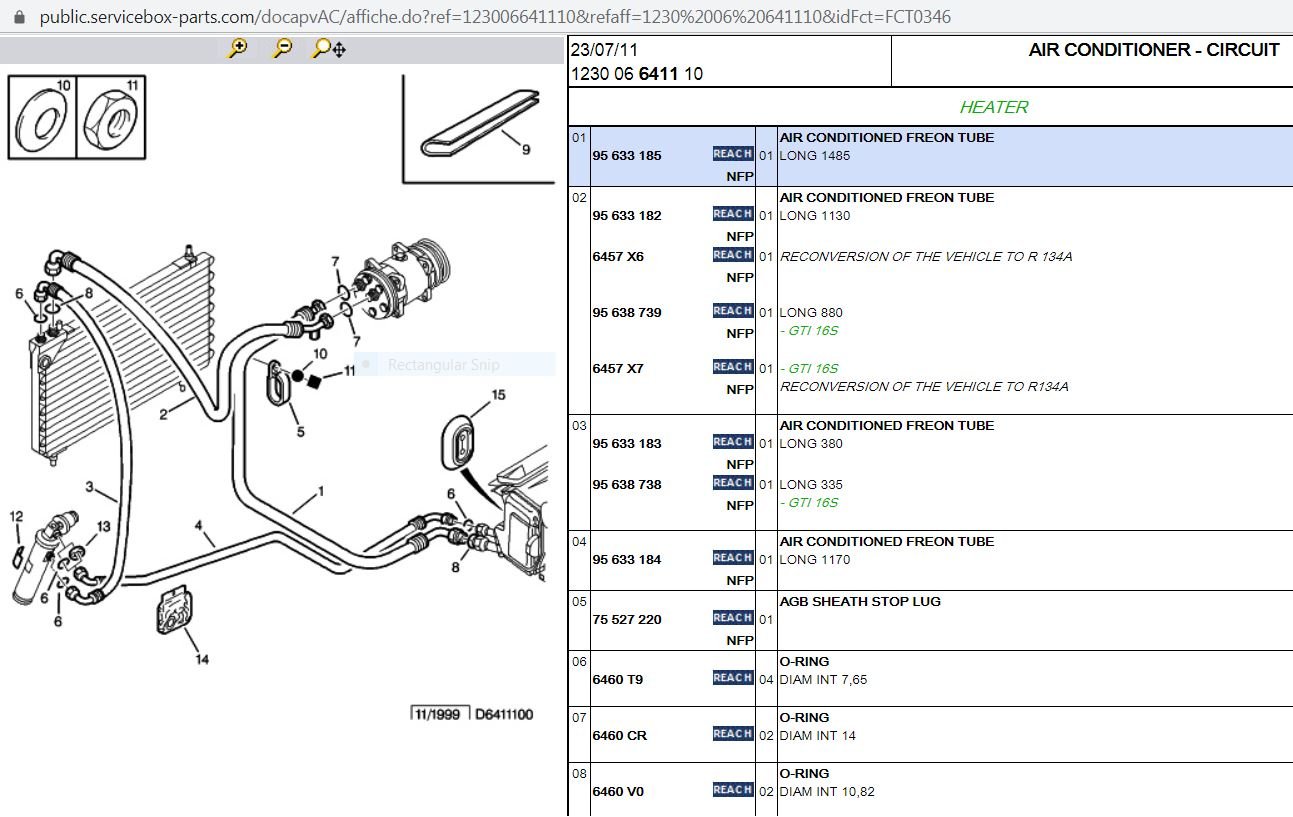Select part number 95 633 182
The width and height of the screenshot is (1293, 817).
point(627,216)
